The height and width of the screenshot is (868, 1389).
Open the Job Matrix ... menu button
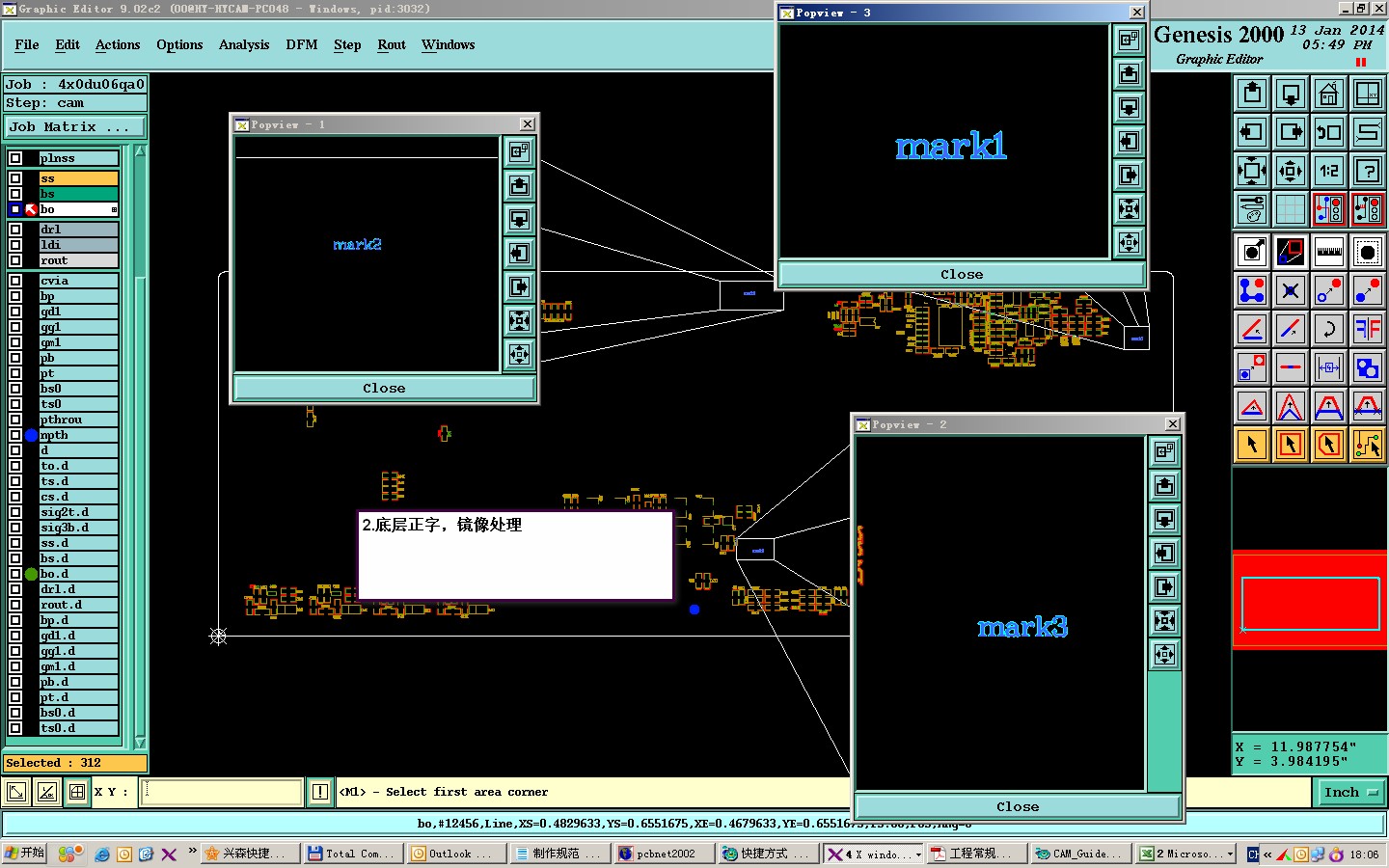[75, 126]
